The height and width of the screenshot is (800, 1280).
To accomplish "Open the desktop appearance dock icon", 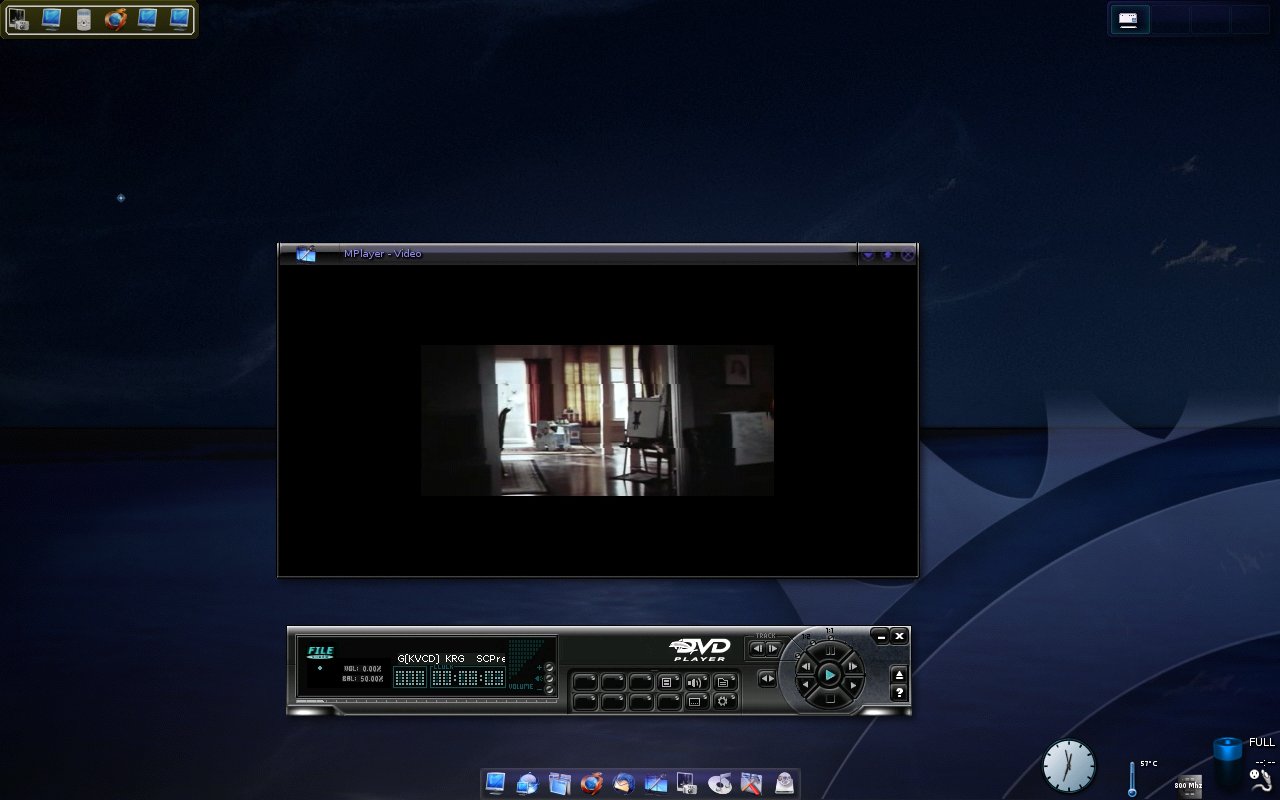I will pyautogui.click(x=656, y=783).
